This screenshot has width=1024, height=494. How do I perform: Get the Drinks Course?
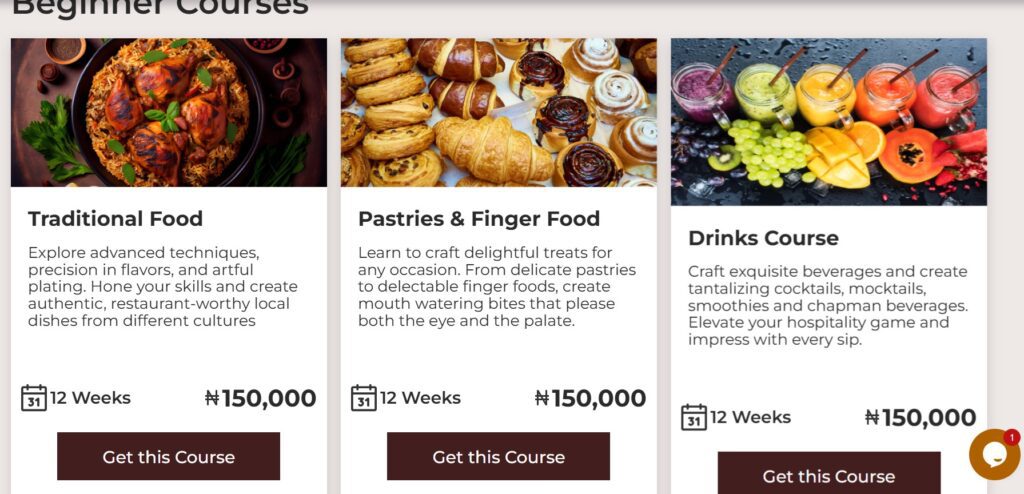(x=828, y=475)
